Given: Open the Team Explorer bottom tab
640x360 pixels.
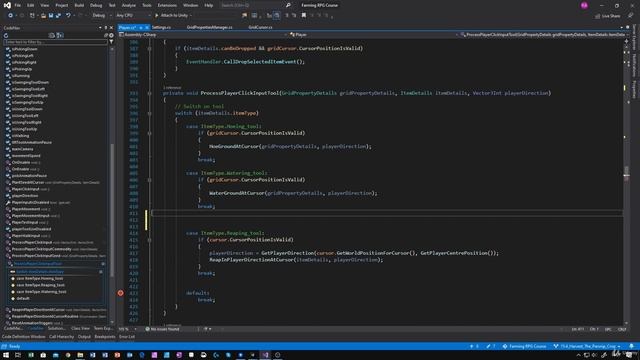Looking at the screenshot, I should [x=103, y=328].
